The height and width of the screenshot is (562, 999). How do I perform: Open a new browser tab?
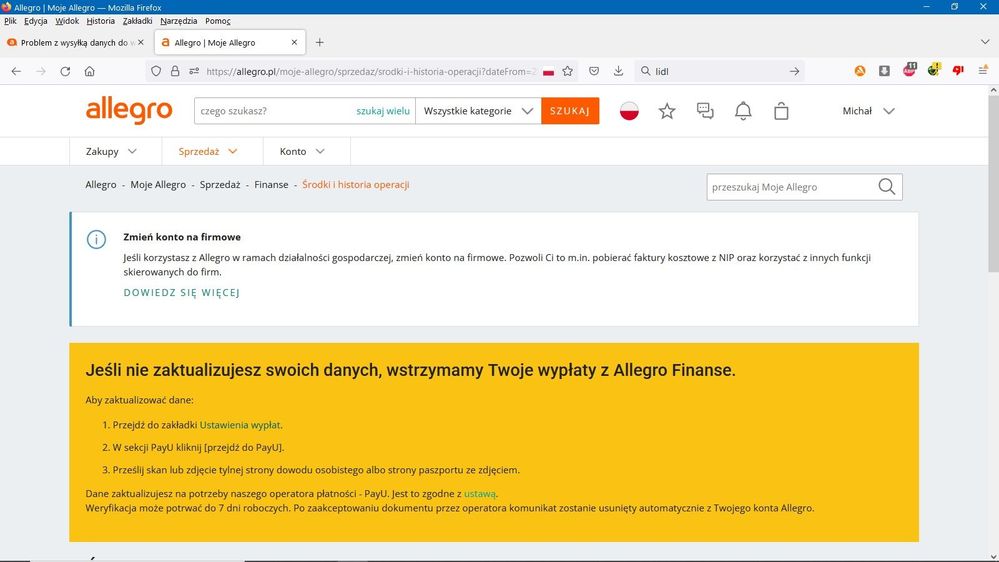(x=320, y=43)
